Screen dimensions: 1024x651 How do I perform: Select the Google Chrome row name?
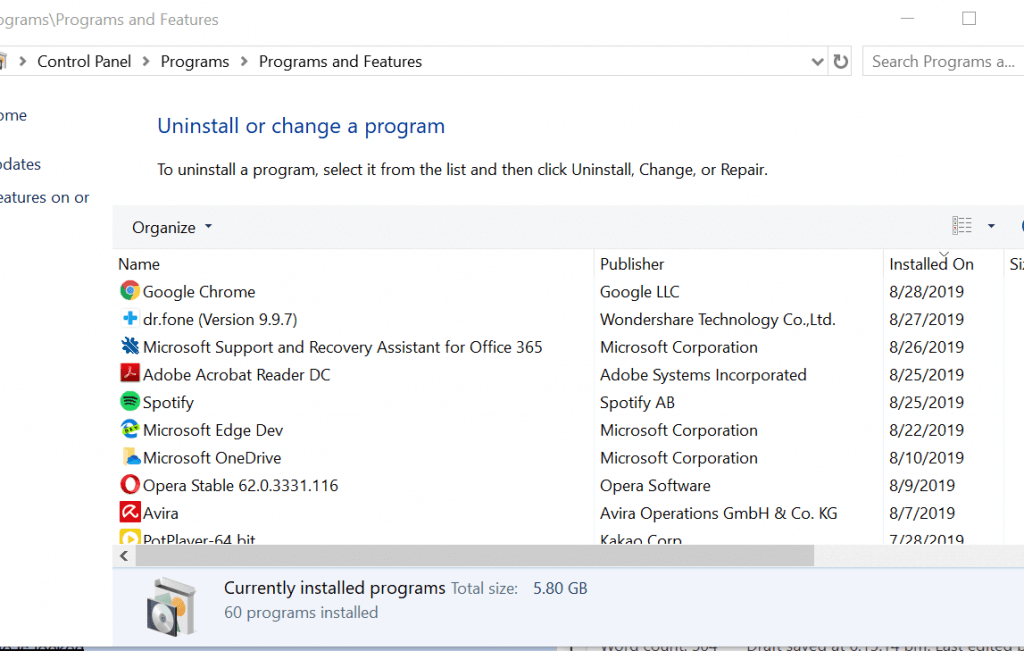click(199, 292)
